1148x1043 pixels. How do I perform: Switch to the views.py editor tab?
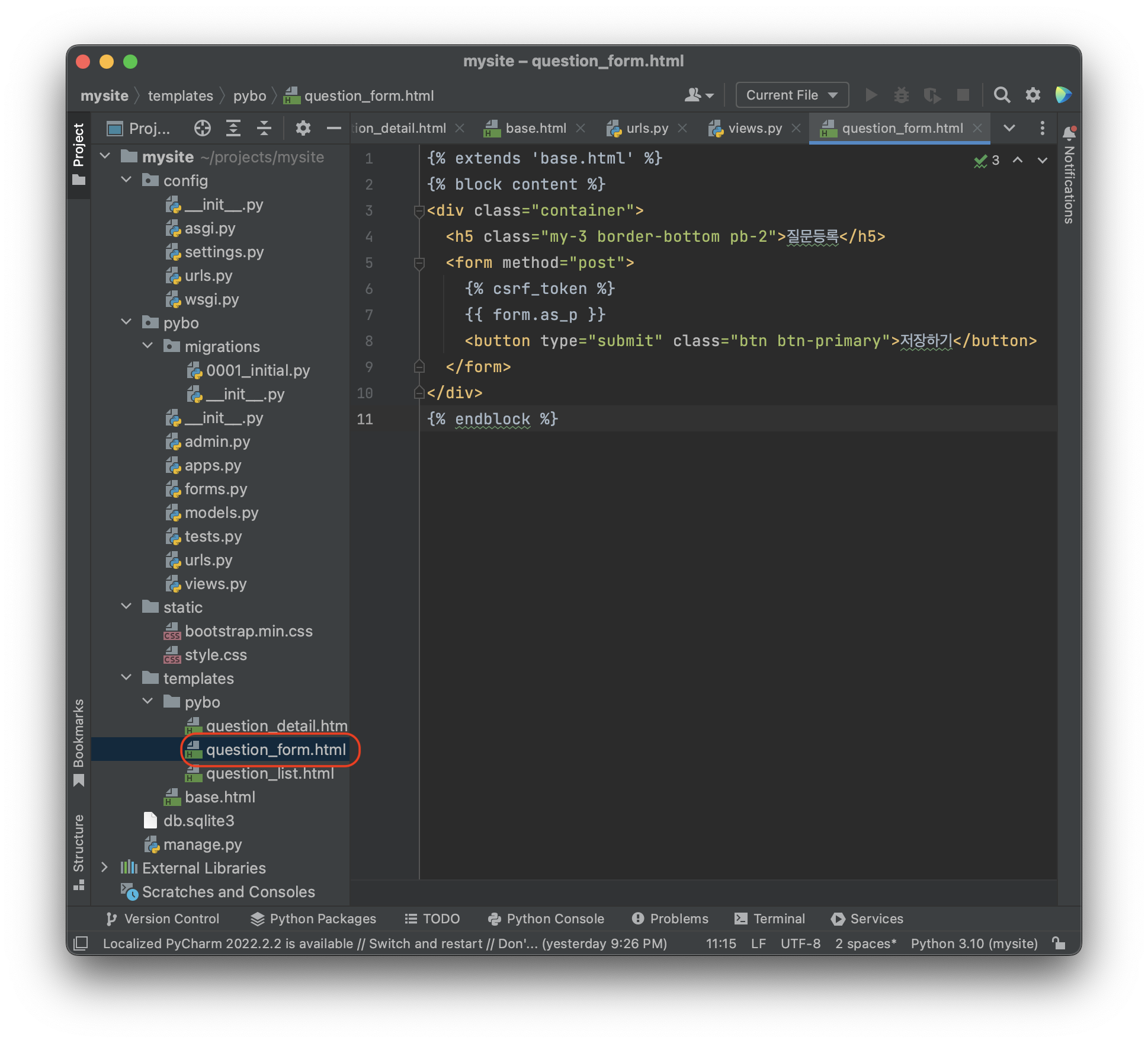pos(754,128)
